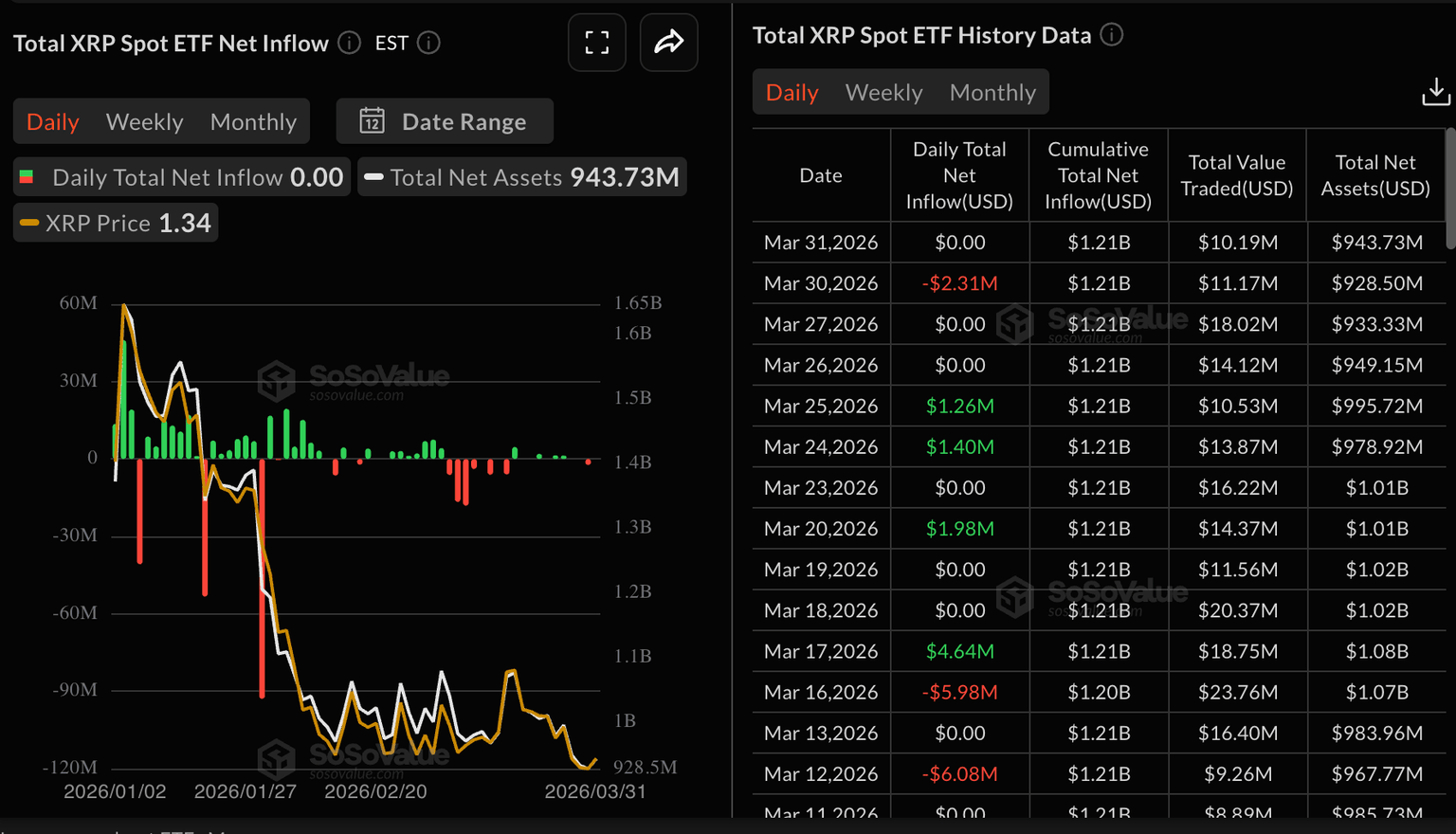Click the info icon beside Total XRP Spot ETF Net Inflow

(x=349, y=43)
